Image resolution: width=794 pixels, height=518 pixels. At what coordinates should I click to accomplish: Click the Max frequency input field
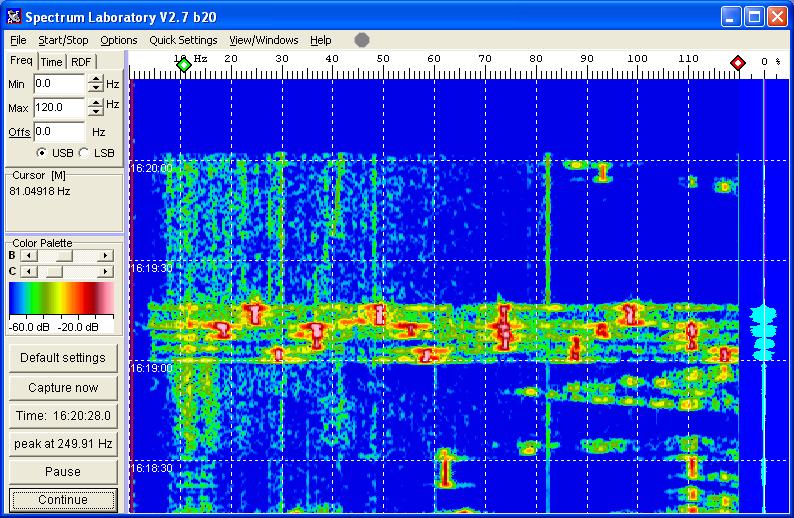(59, 107)
